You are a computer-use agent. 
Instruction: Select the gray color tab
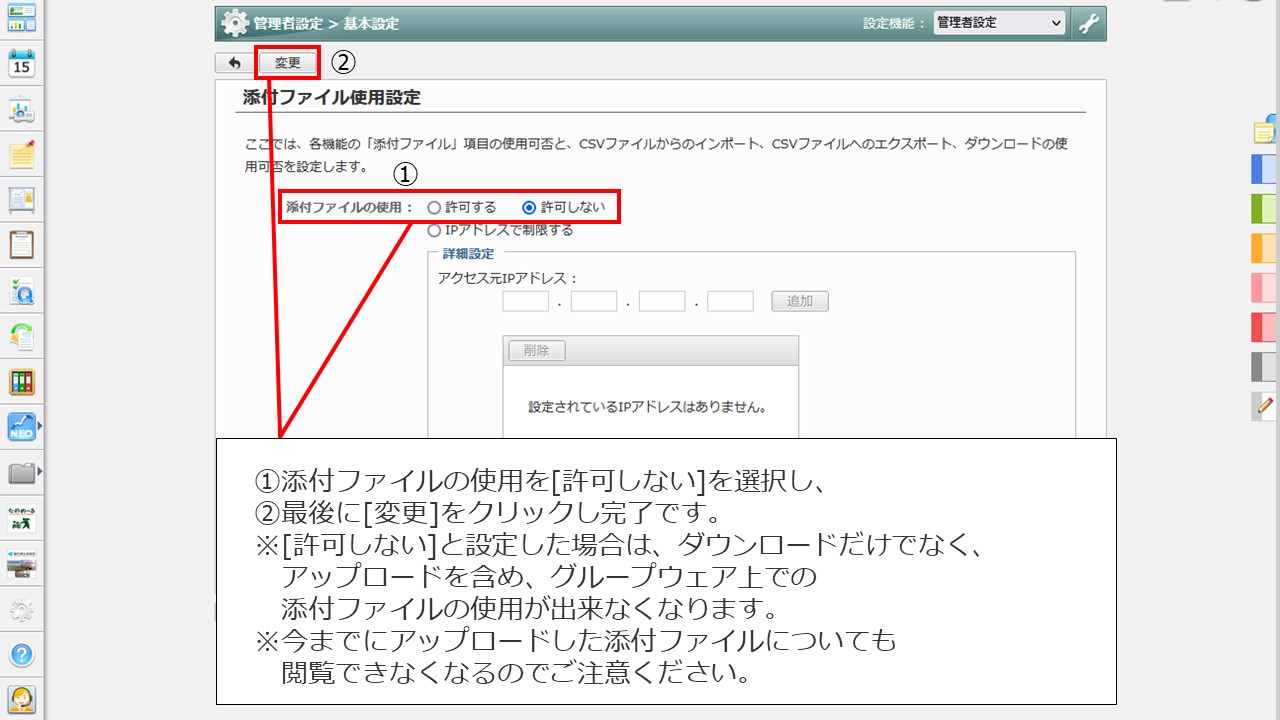pos(1264,367)
